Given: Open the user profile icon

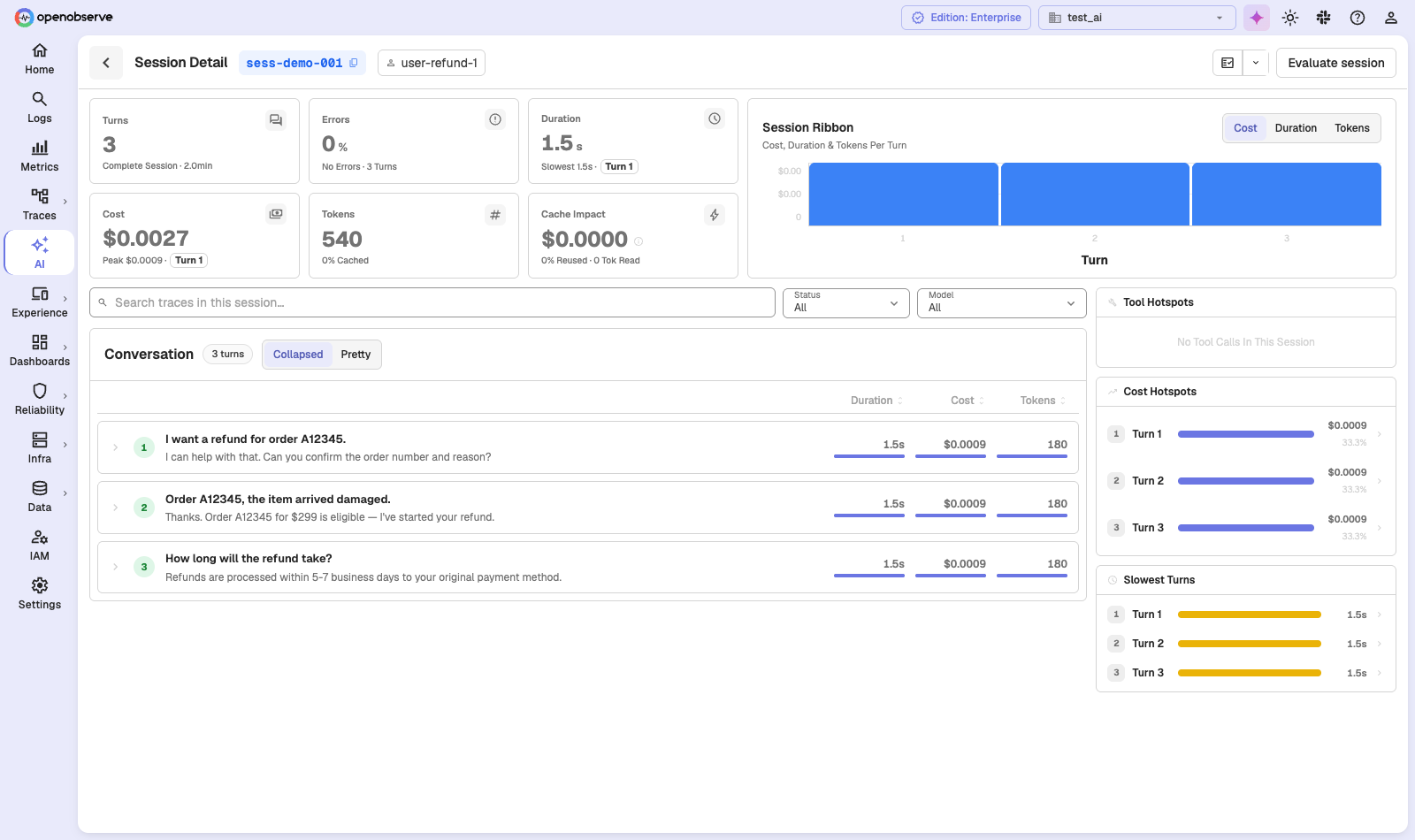Looking at the screenshot, I should tap(1391, 18).
